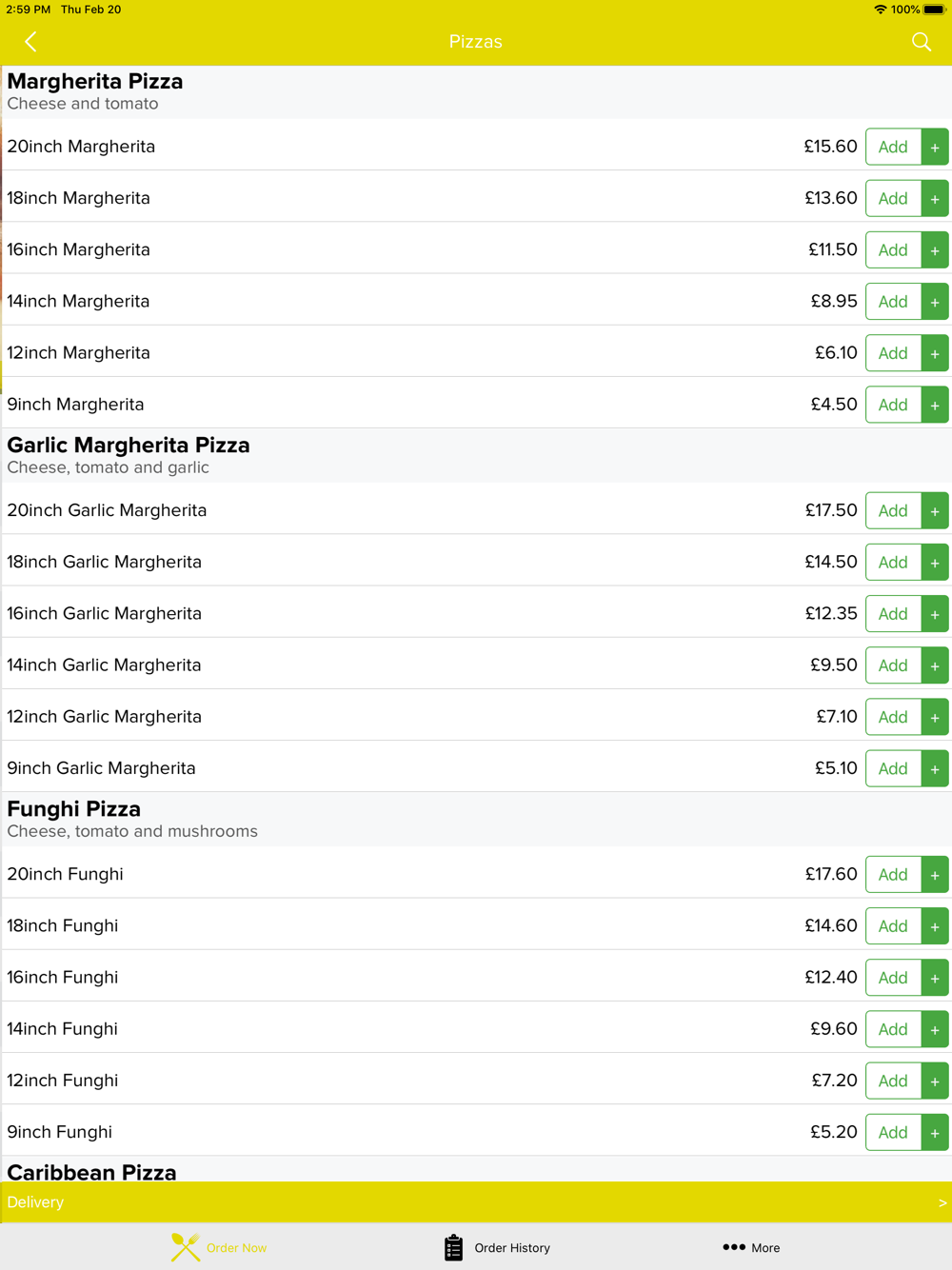
Task: Tap the Pizzas page title
Action: (x=476, y=42)
